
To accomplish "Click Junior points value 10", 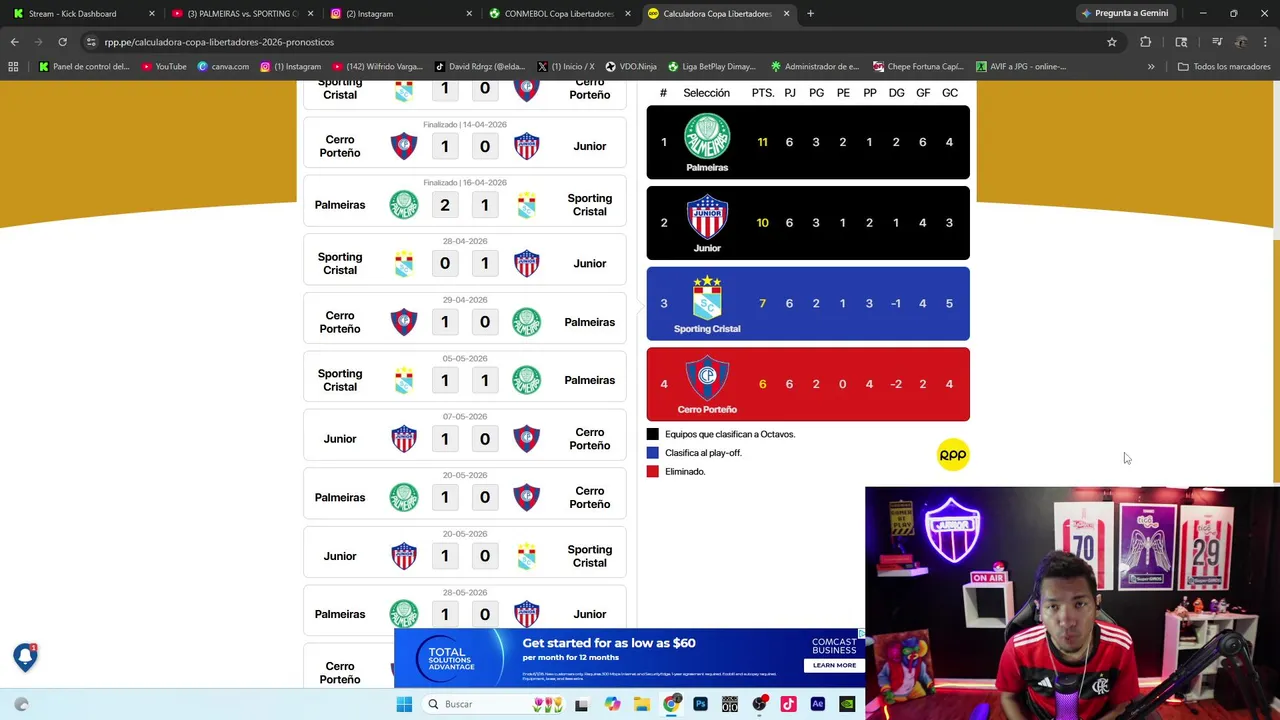I will (x=763, y=223).
